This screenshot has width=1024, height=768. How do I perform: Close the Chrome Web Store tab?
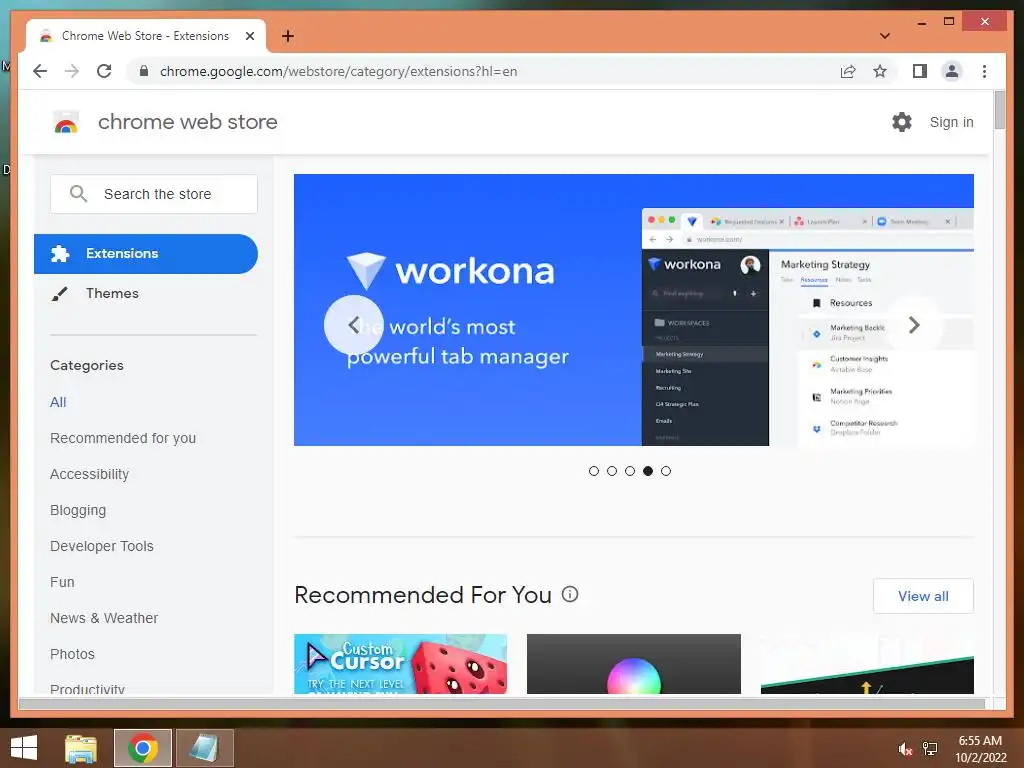tap(249, 36)
